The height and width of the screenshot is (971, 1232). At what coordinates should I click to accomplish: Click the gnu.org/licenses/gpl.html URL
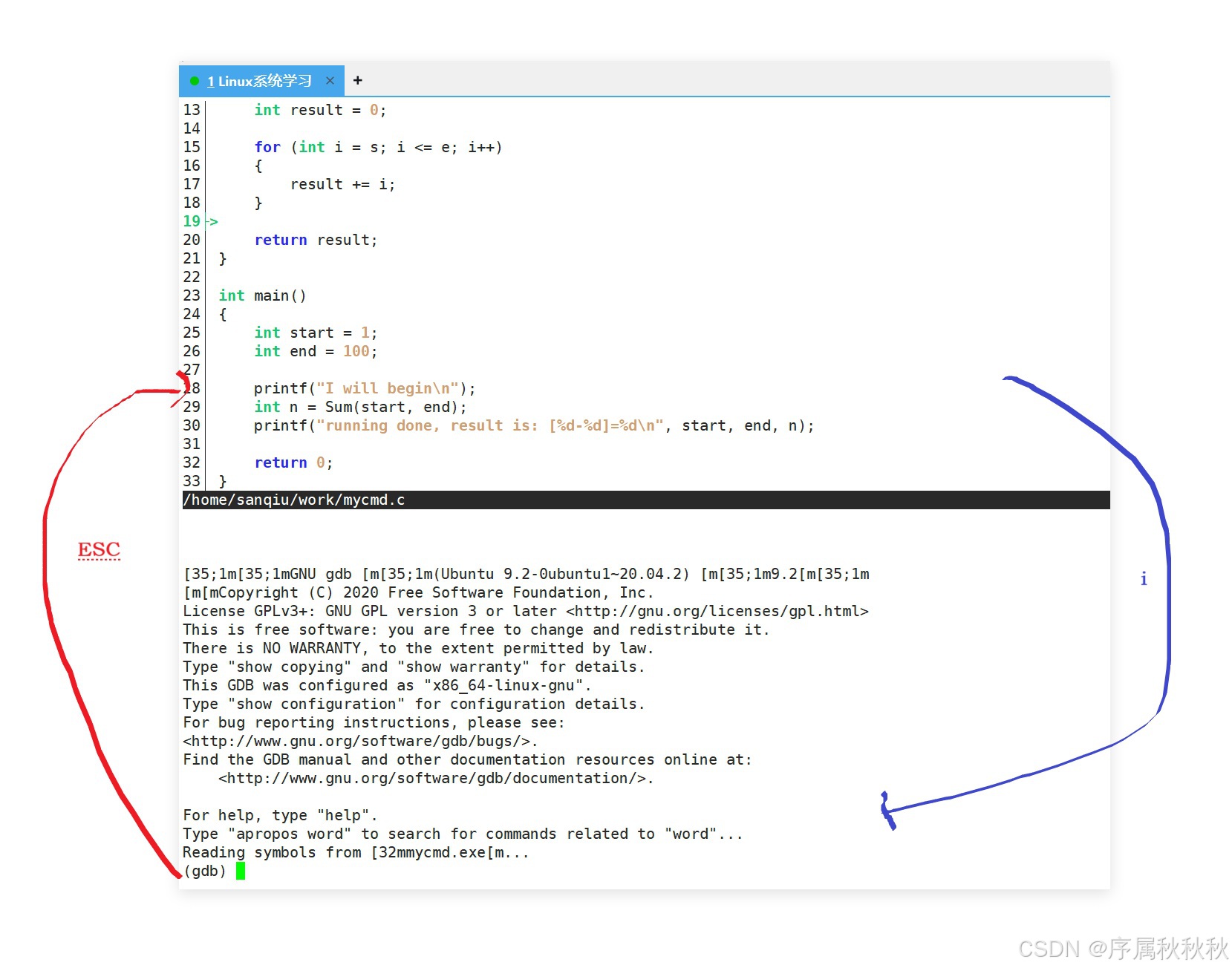click(717, 611)
